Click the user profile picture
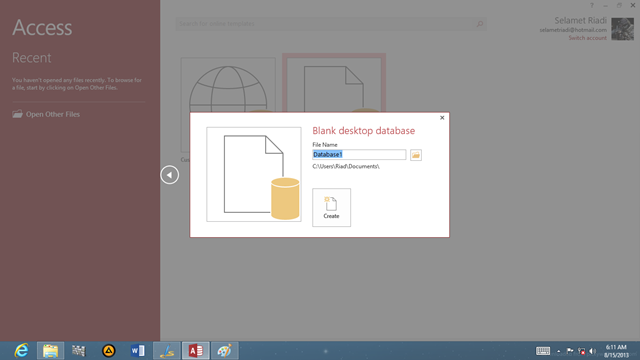Viewport: 640px width, 360px height. click(622, 29)
